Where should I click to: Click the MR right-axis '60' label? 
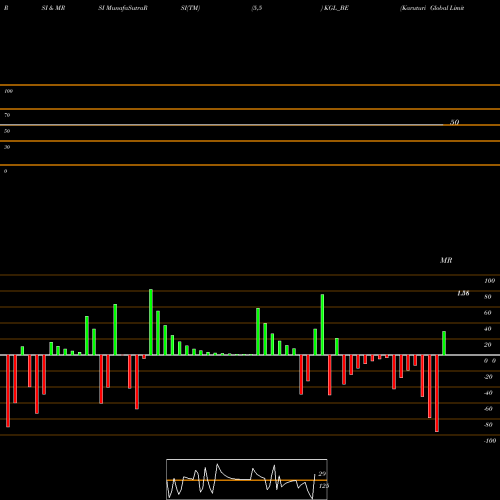(x=488, y=313)
